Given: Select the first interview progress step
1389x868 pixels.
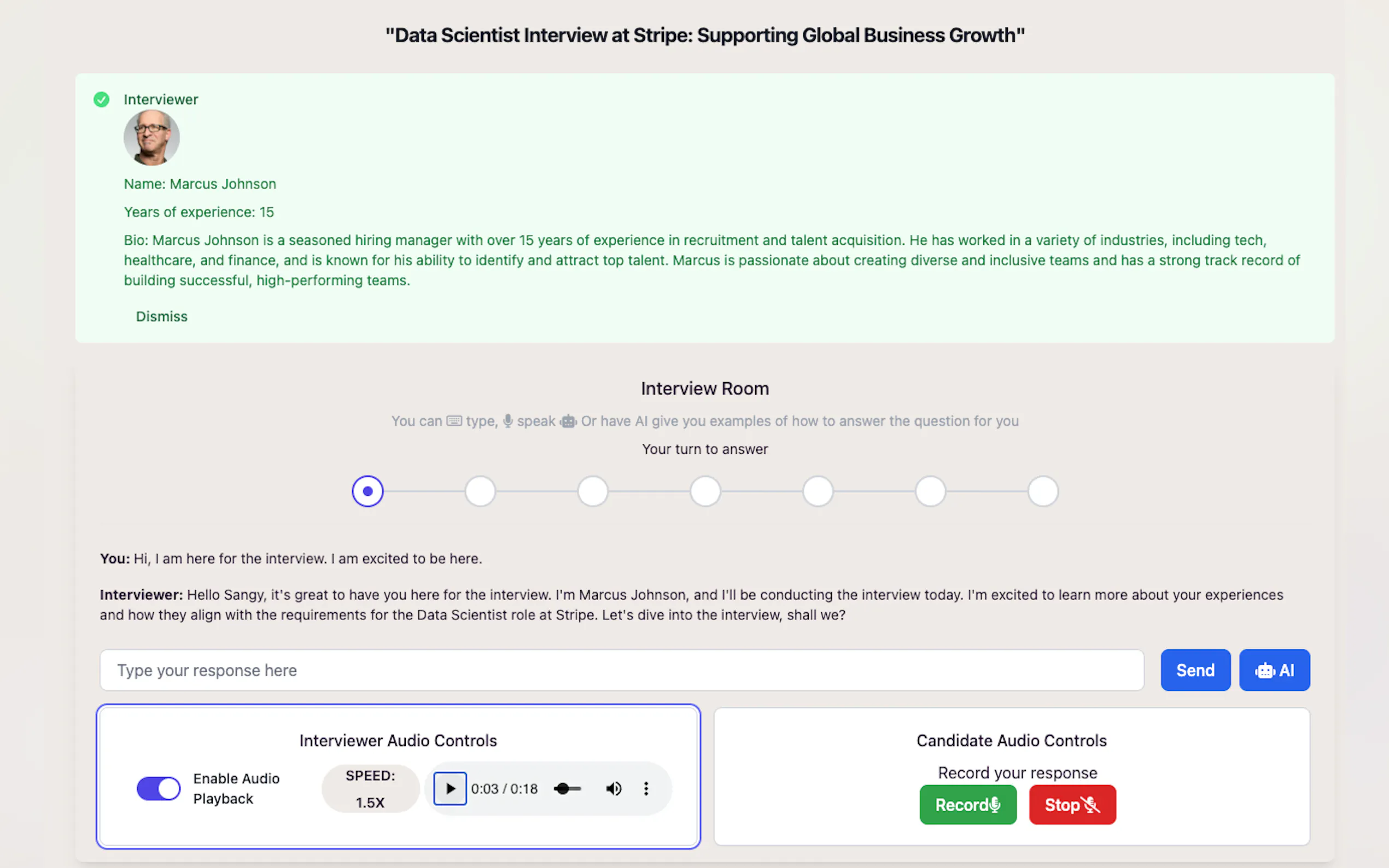Looking at the screenshot, I should tap(367, 491).
